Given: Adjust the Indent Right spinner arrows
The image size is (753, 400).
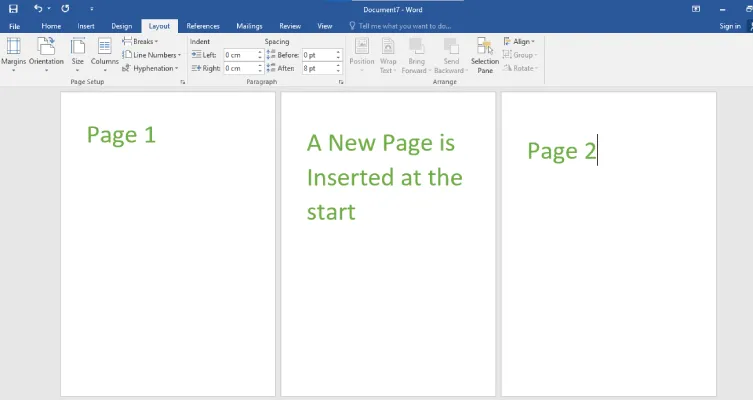Looking at the screenshot, I should point(260,68).
